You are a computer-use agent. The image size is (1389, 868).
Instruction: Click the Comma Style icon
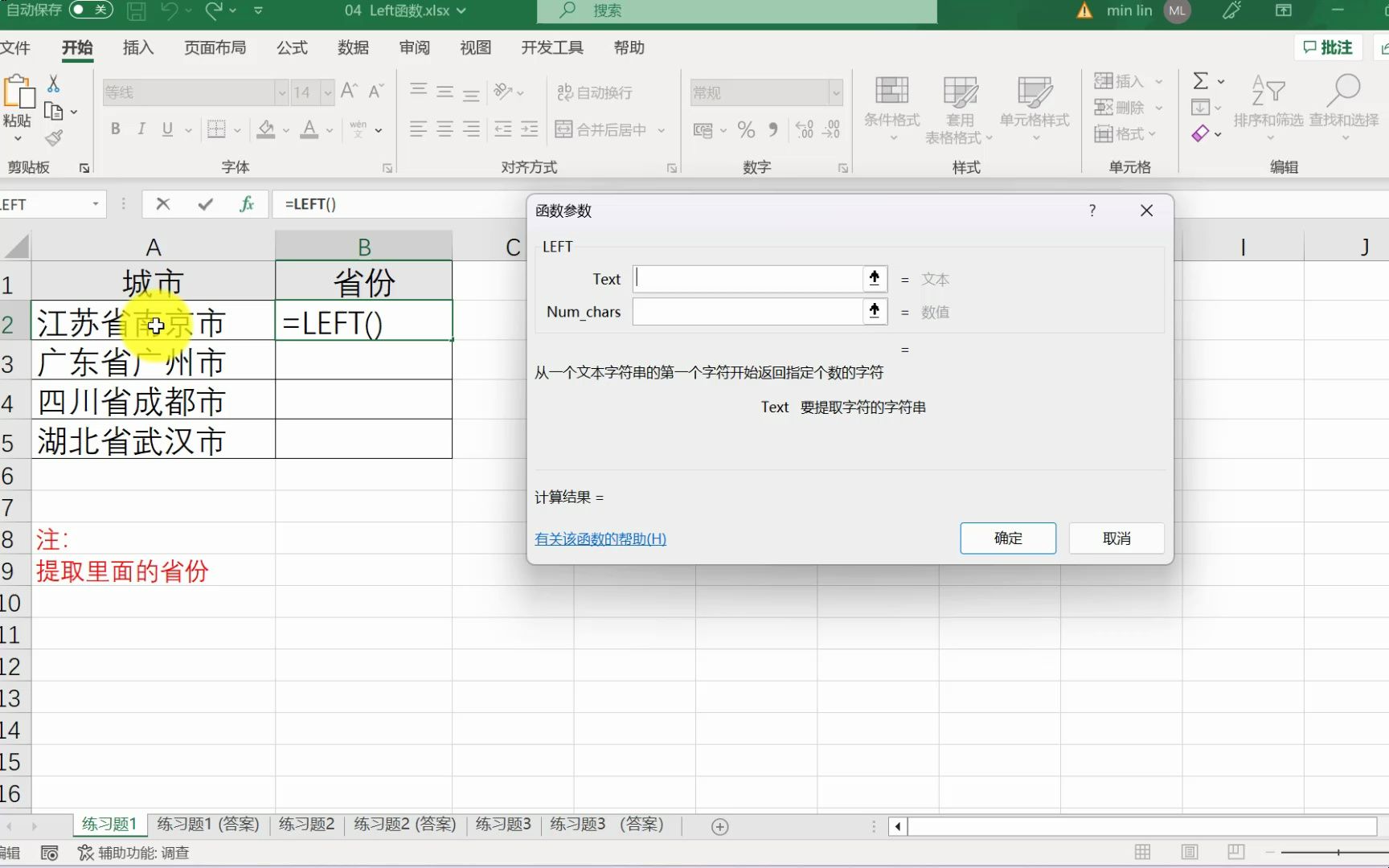pyautogui.click(x=772, y=129)
